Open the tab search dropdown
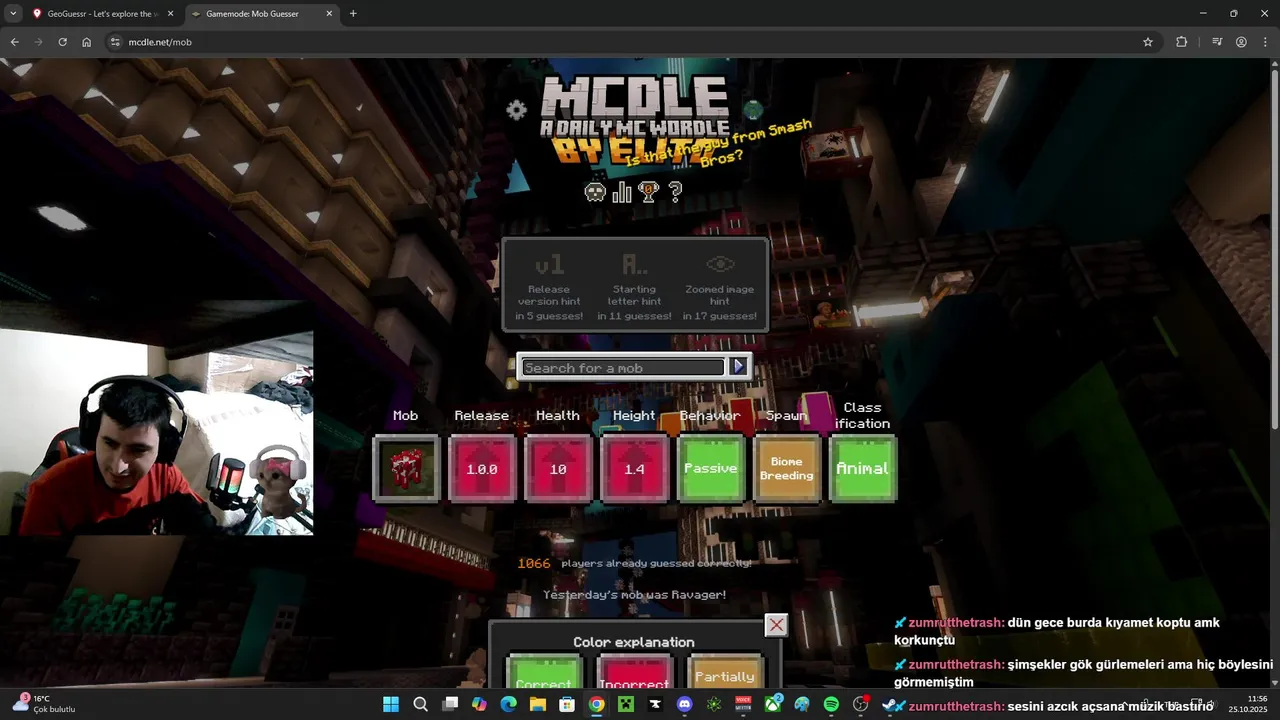This screenshot has height=720, width=1280. tap(13, 14)
